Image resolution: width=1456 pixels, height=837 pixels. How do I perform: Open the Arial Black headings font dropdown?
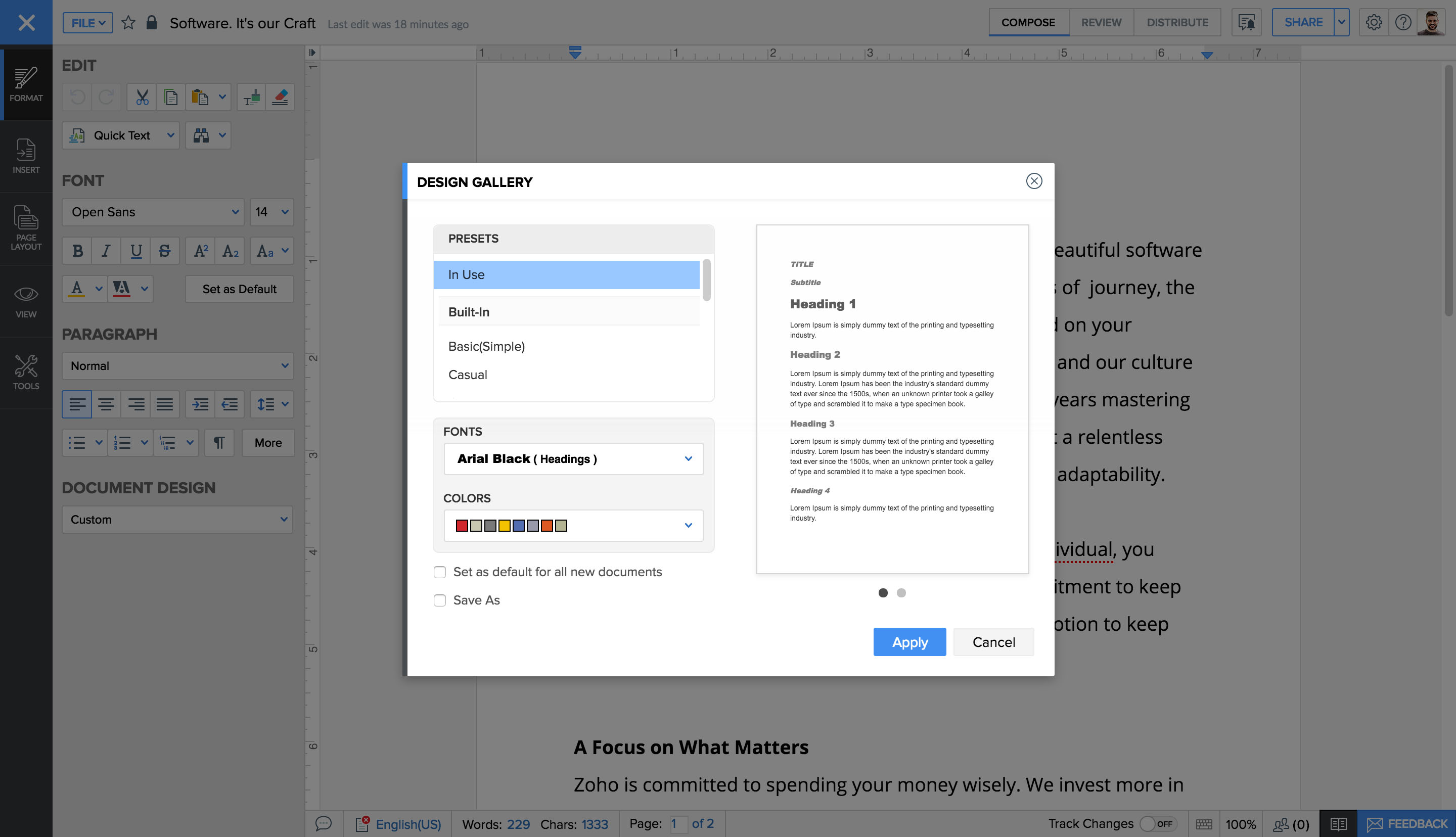point(573,459)
